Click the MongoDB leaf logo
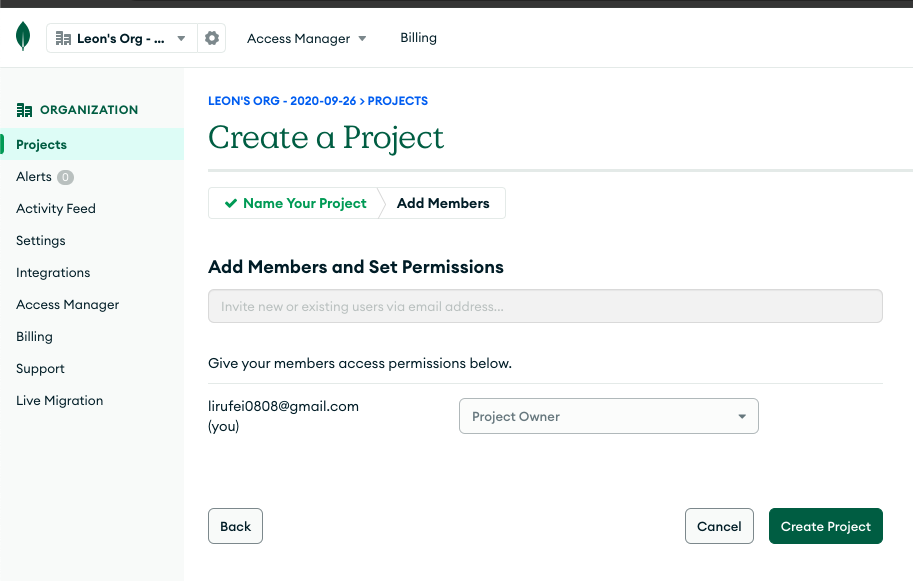The width and height of the screenshot is (913, 581). point(23,37)
